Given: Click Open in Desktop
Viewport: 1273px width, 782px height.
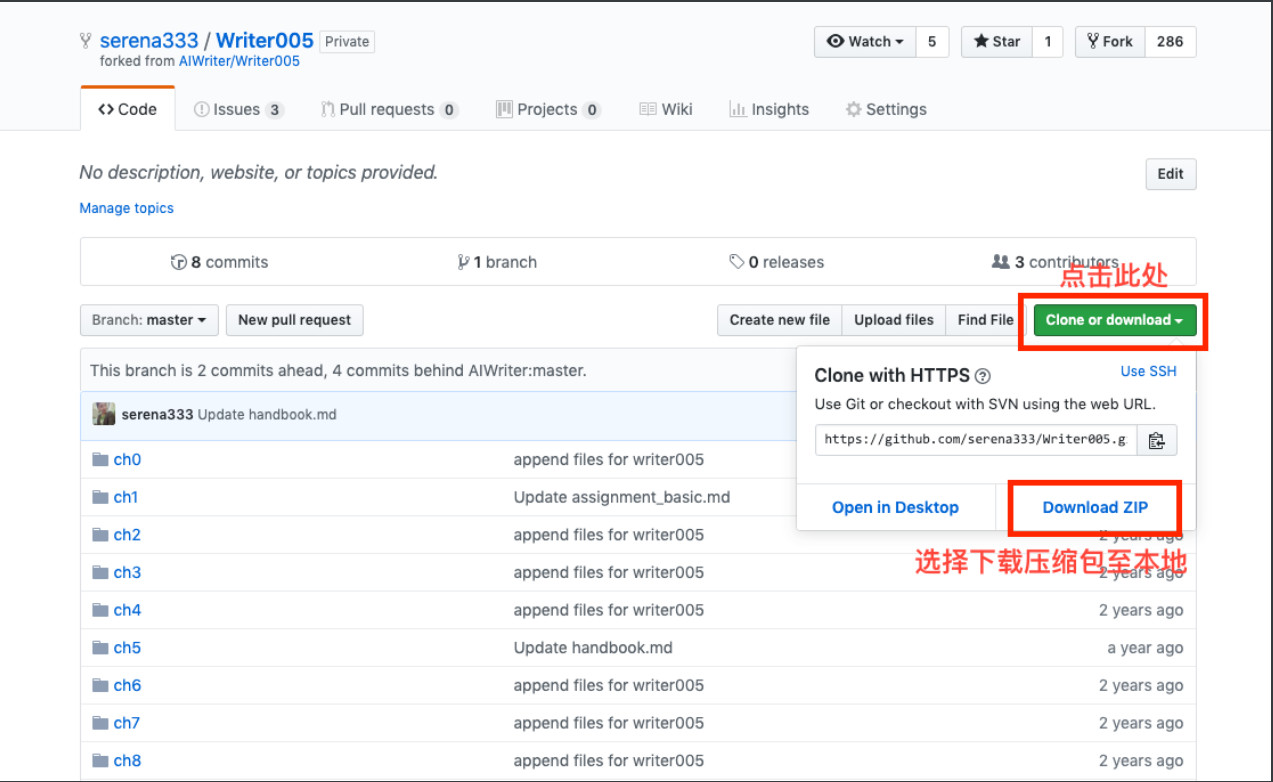Looking at the screenshot, I should [x=895, y=507].
